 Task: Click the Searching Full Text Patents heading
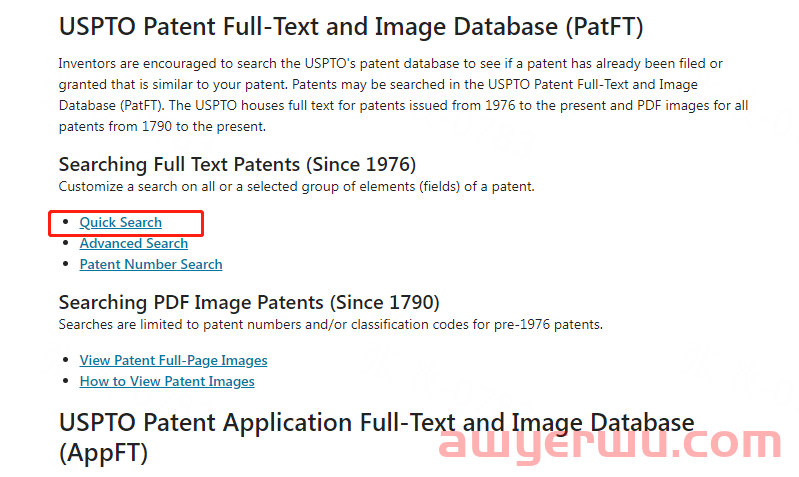[237, 165]
